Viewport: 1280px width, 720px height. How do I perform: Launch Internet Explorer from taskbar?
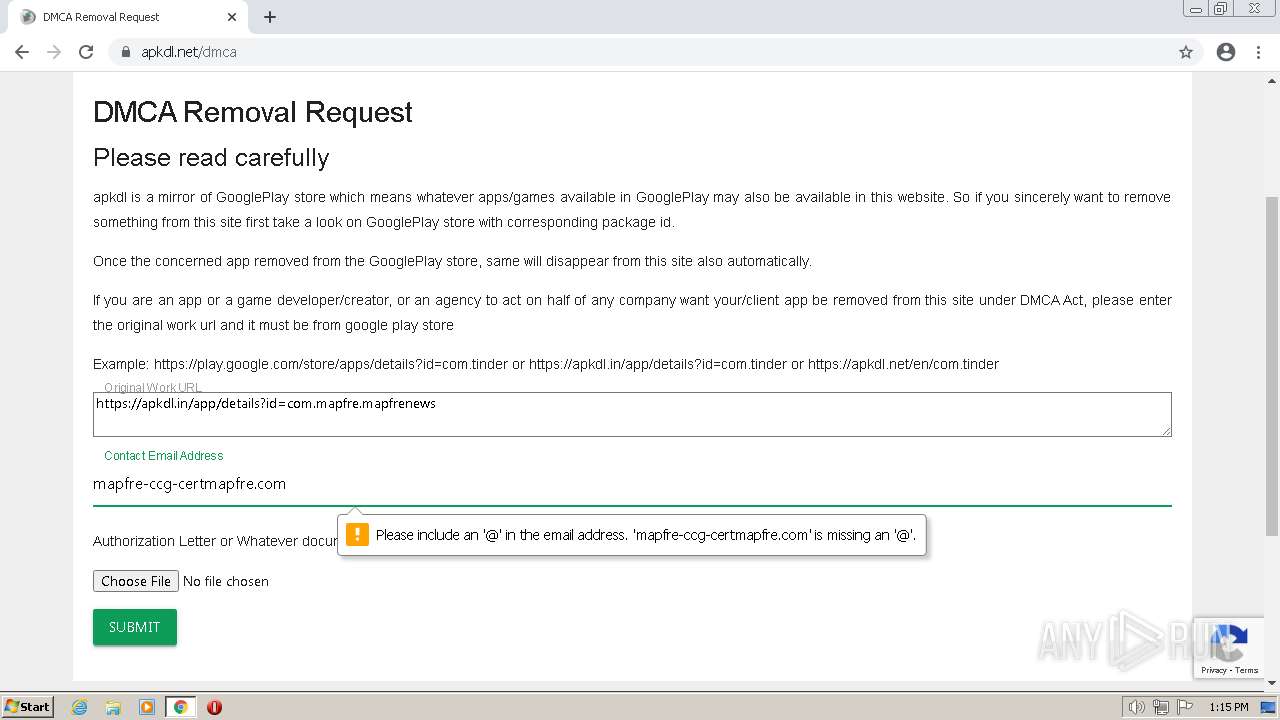pyautogui.click(x=79, y=707)
